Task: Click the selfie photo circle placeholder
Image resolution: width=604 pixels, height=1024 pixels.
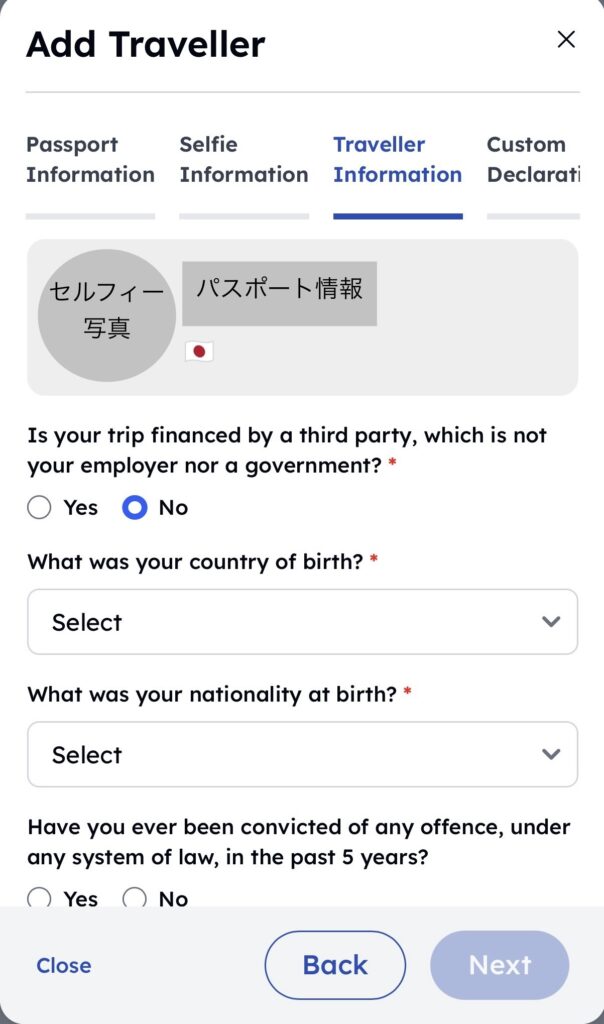Action: [x=107, y=315]
